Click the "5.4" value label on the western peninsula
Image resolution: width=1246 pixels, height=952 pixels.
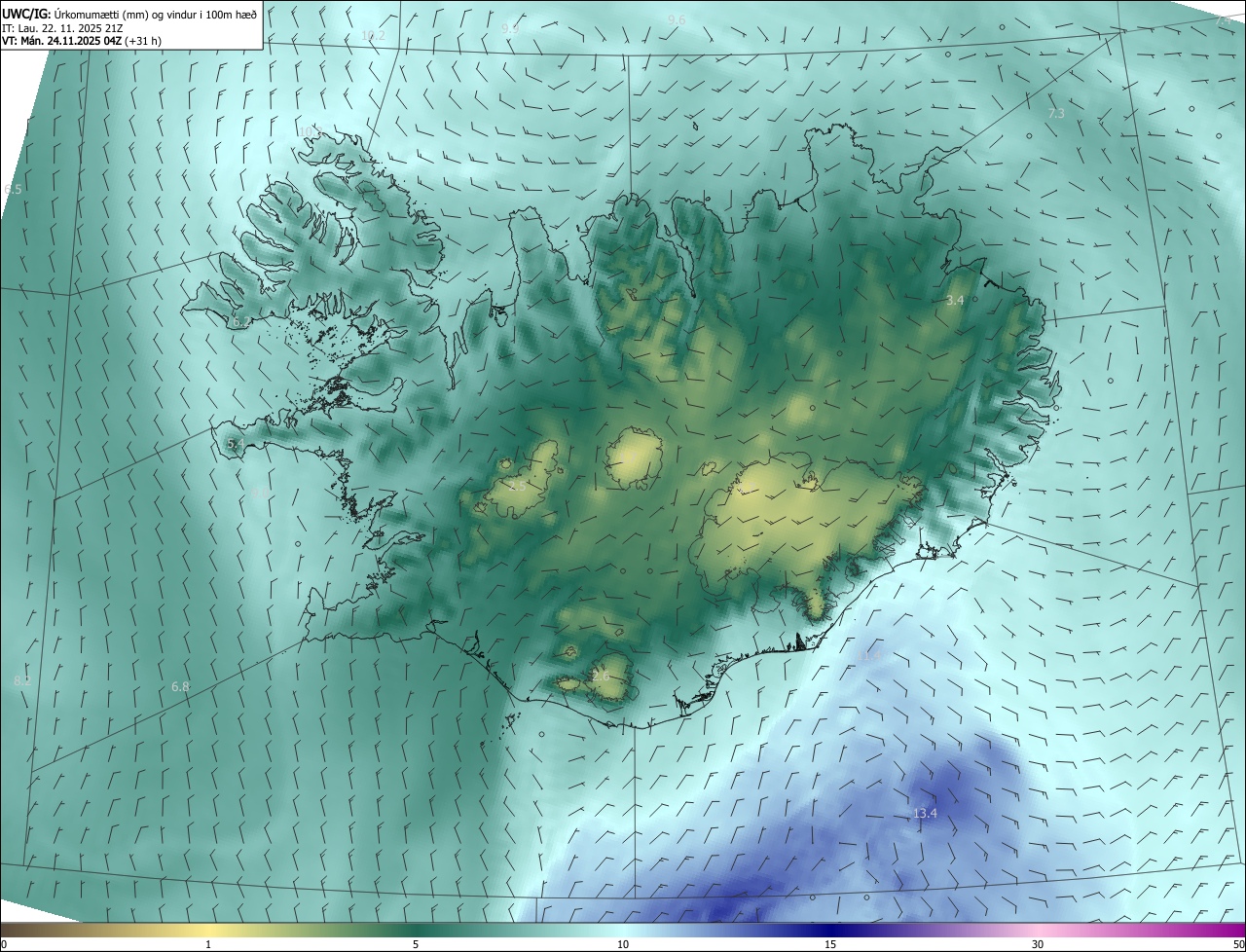(x=236, y=443)
